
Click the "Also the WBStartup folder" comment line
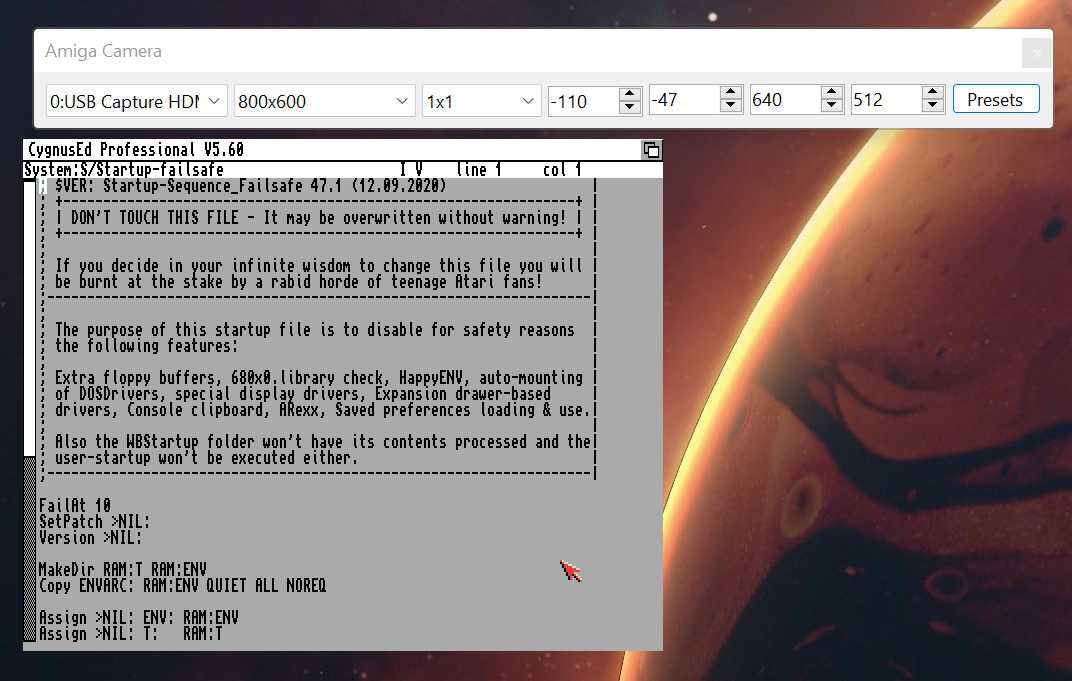[x=323, y=442]
